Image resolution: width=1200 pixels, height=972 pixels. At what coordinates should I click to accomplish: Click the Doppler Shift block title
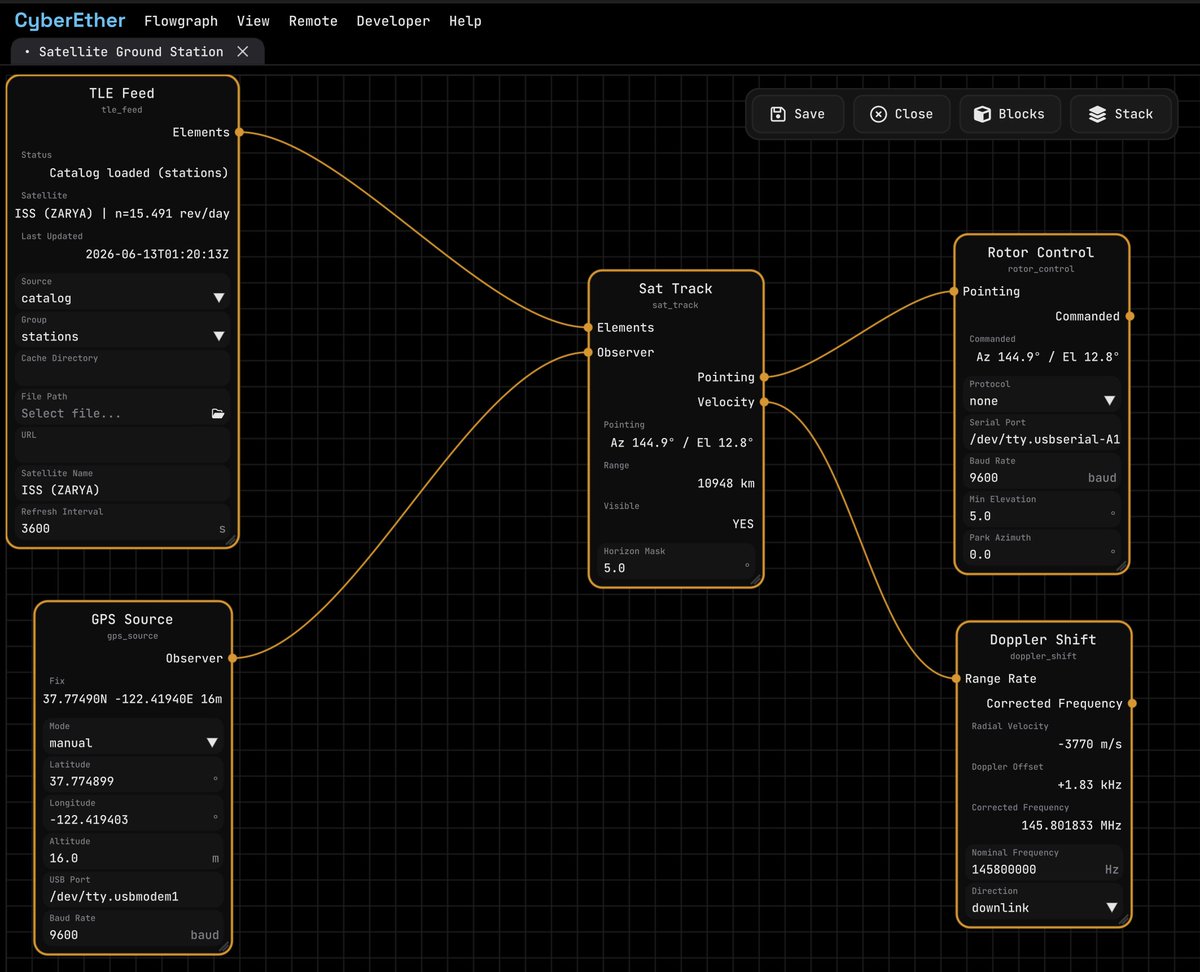(x=1043, y=639)
